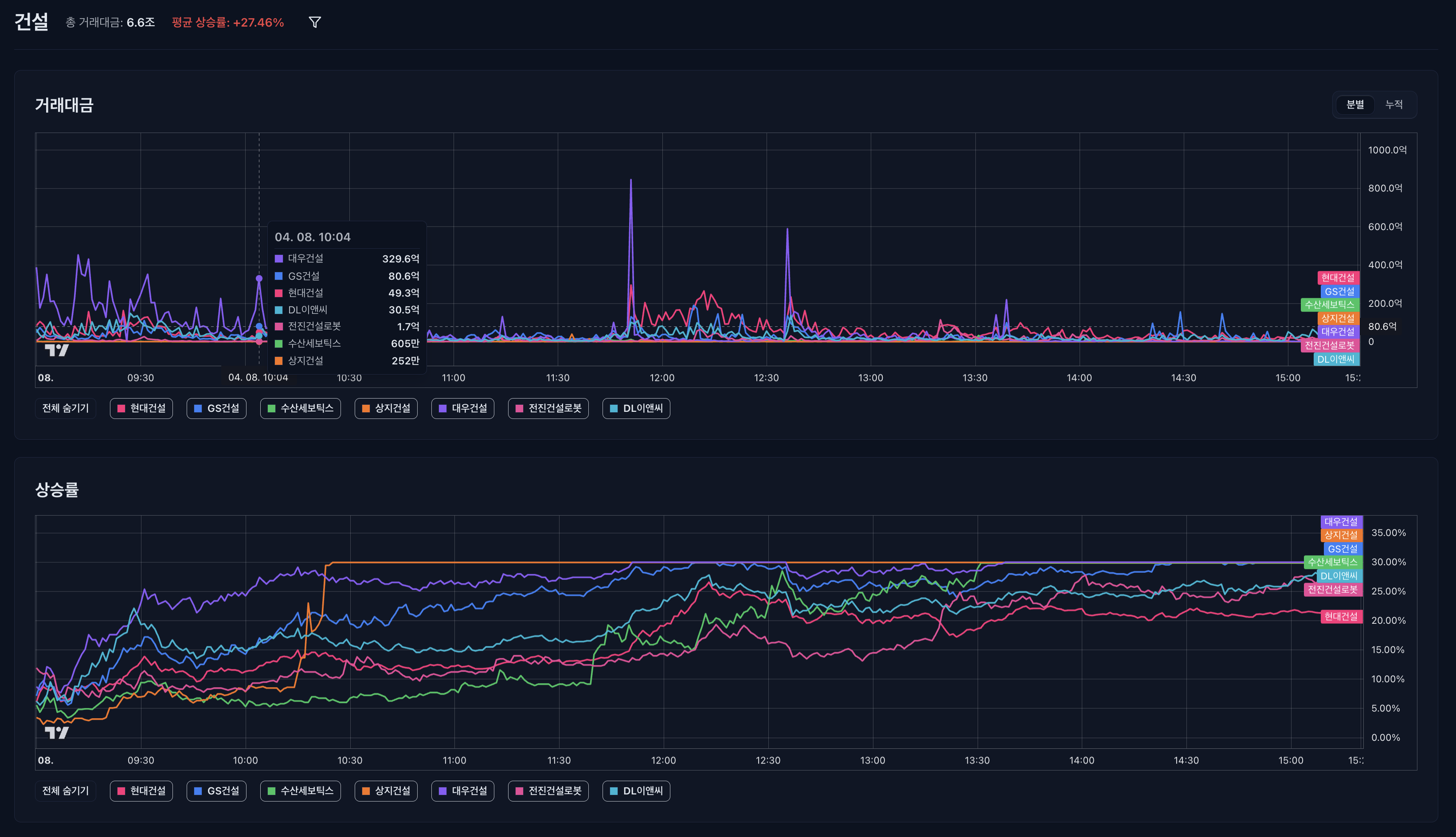Click the TradingView logo in the 상승률 chart
The image size is (1456, 837).
point(56,732)
